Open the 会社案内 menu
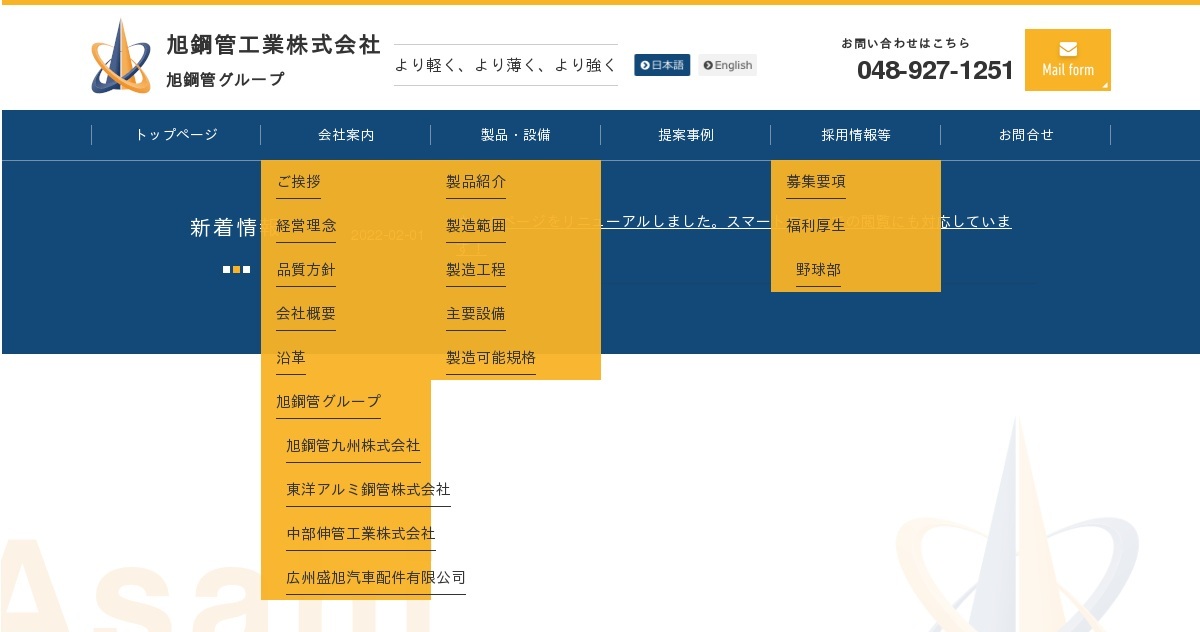1200x632 pixels. point(346,135)
